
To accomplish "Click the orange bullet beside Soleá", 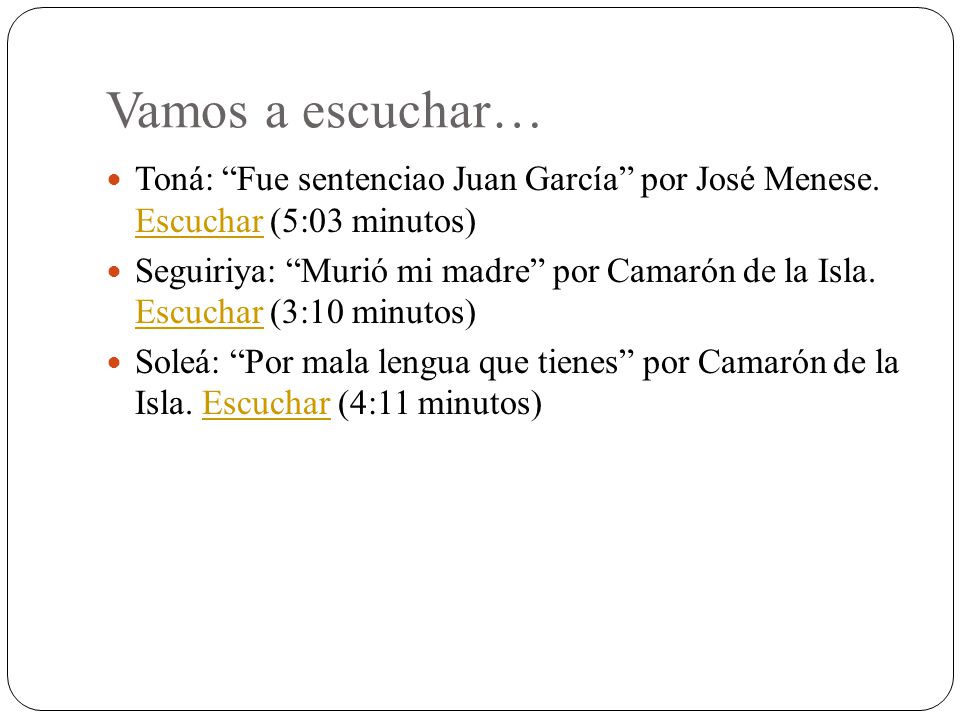I will [113, 362].
